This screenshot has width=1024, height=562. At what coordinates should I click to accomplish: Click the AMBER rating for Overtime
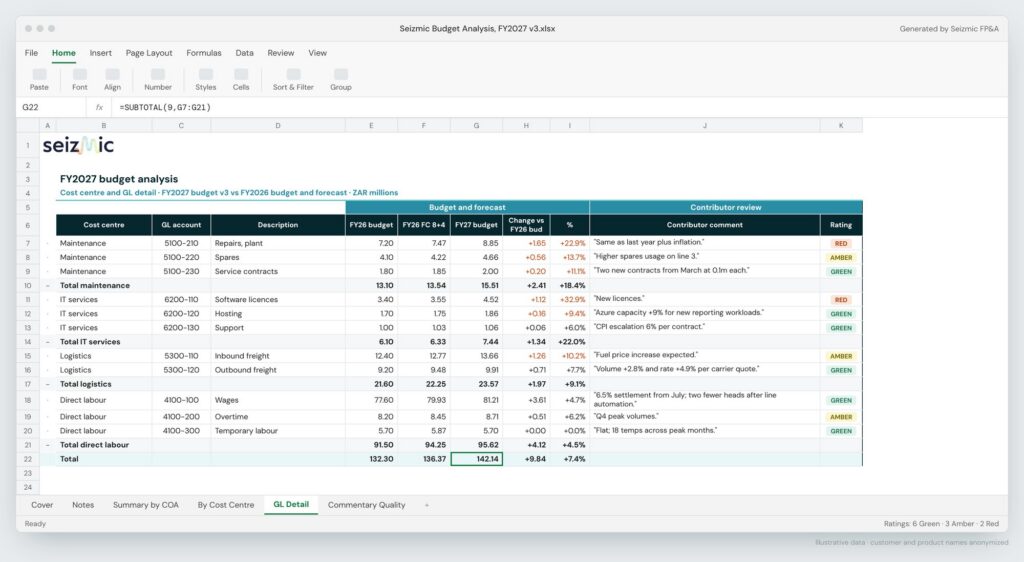[840, 417]
